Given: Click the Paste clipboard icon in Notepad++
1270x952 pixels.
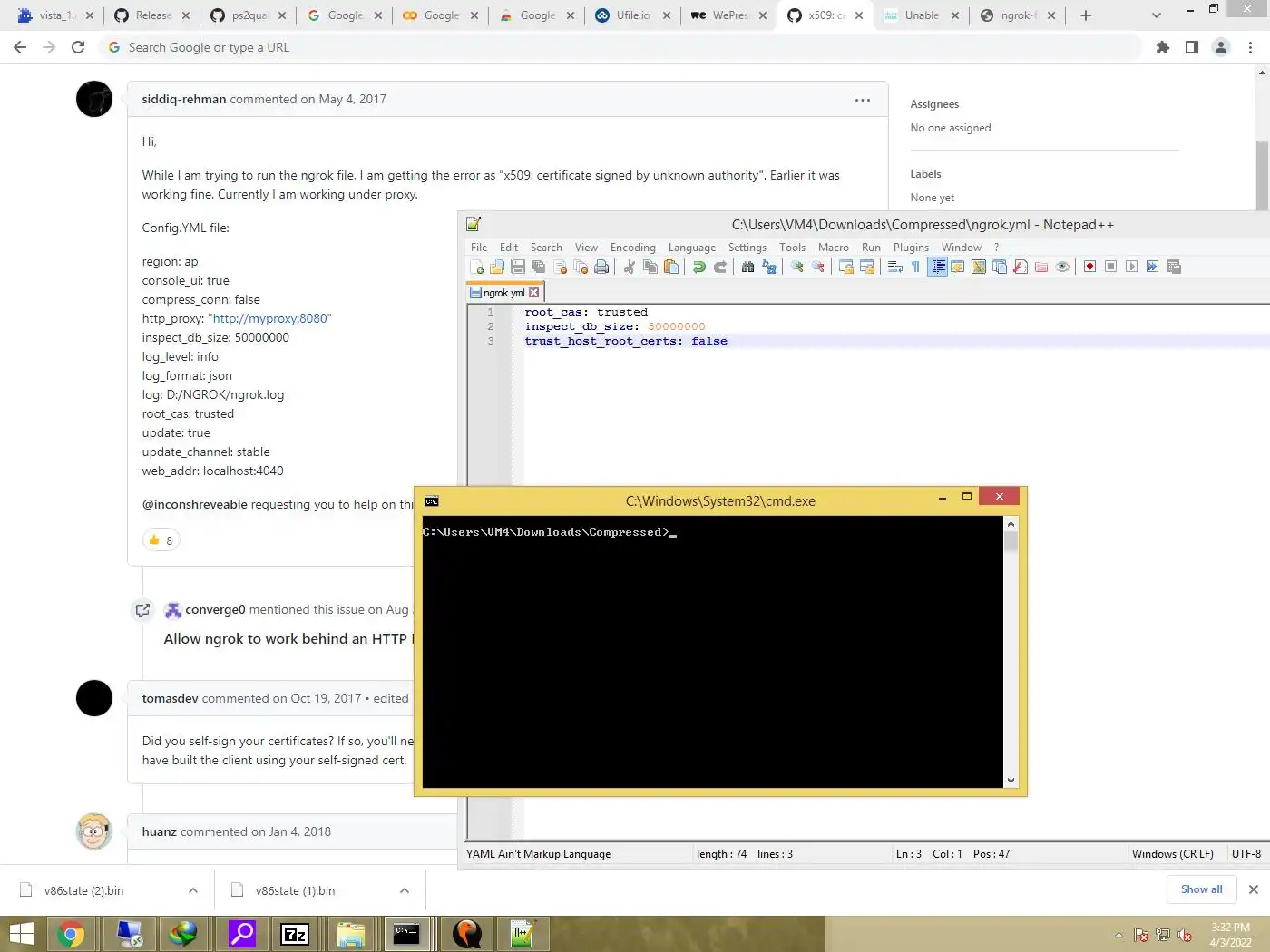Looking at the screenshot, I should [671, 267].
